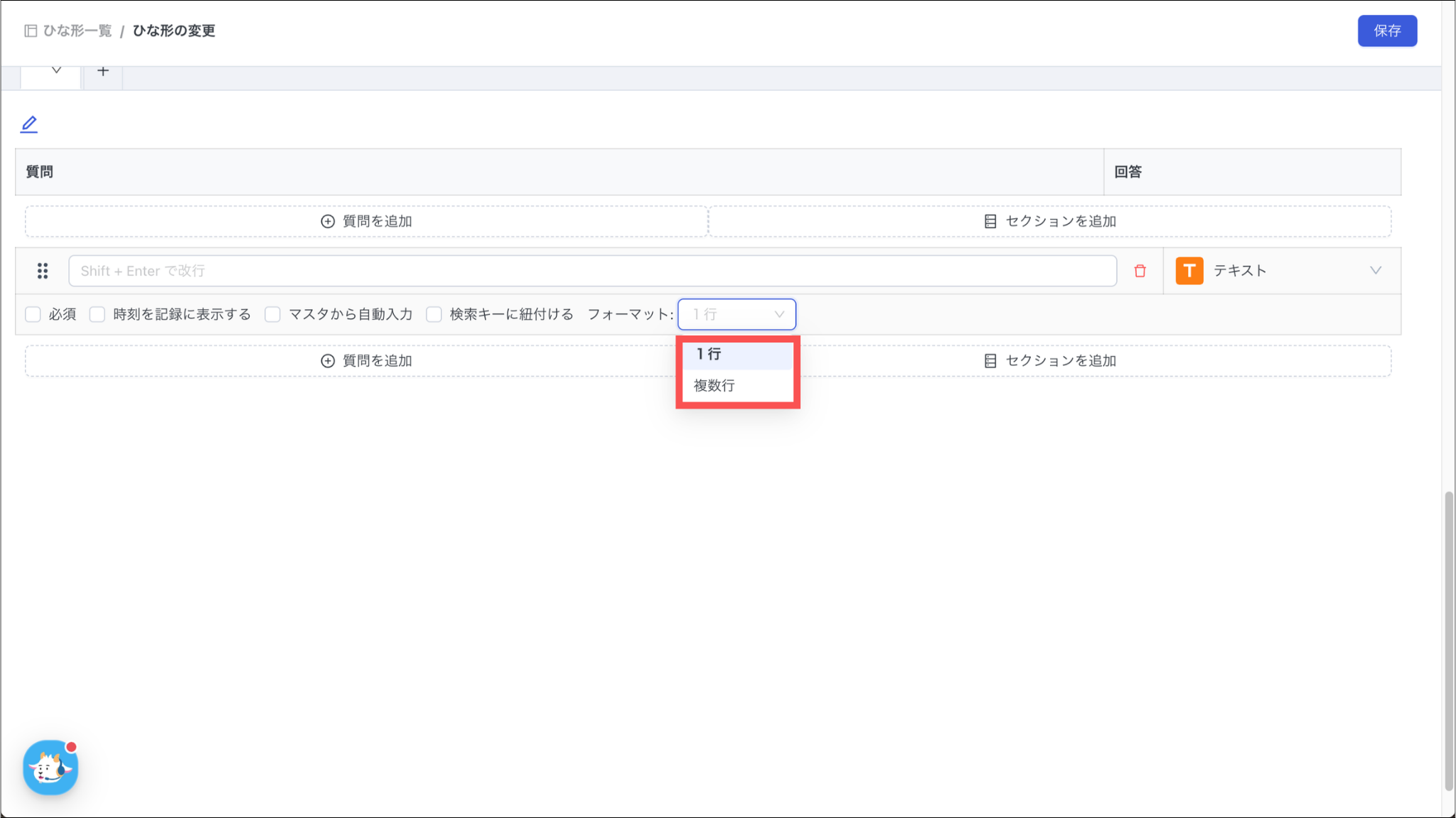Expand the テキスト answer type dropdown
This screenshot has height=818, width=1456.
pos(1375,271)
